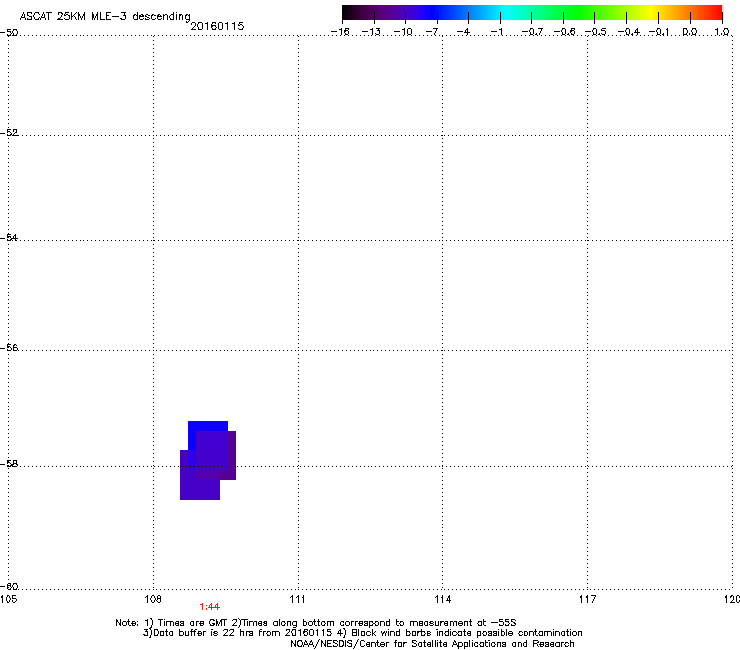Click the red pass time "1:44"

click(210, 607)
